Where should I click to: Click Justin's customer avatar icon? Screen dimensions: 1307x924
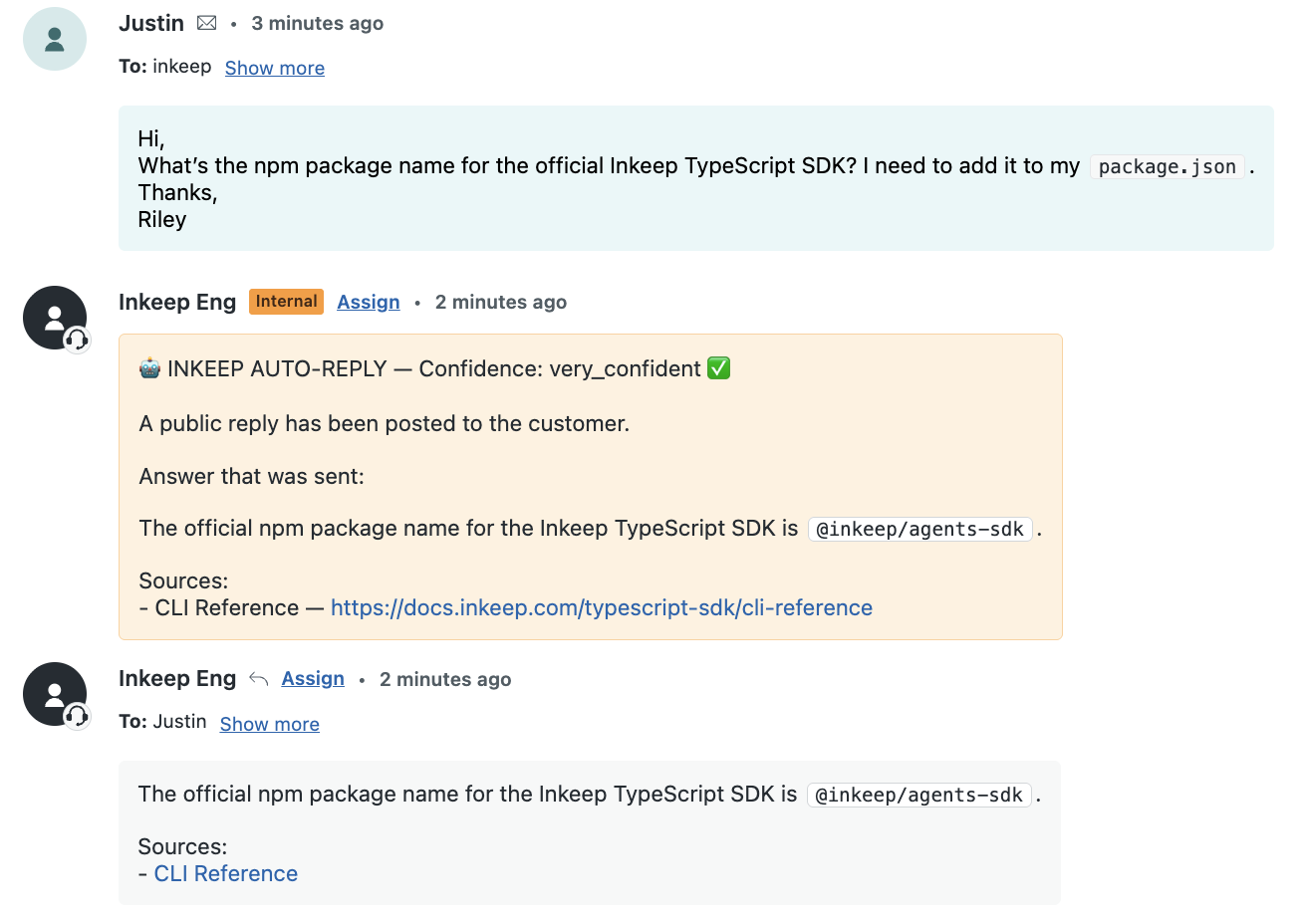tap(55, 39)
